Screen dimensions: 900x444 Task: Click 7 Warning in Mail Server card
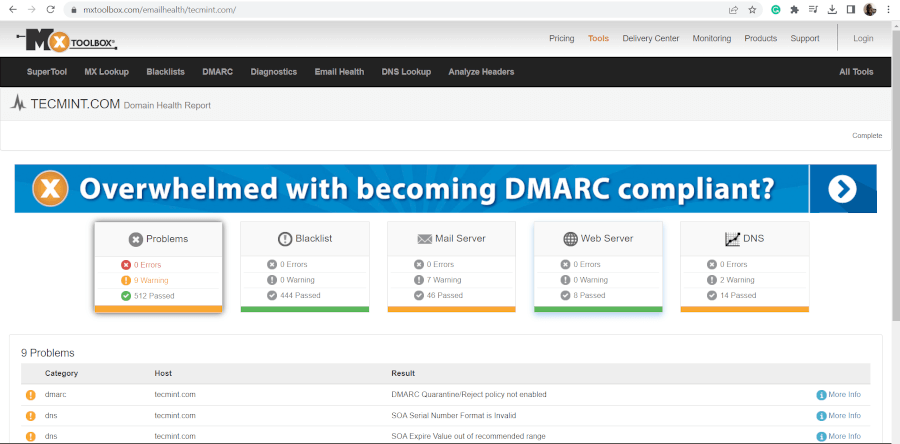(x=444, y=280)
